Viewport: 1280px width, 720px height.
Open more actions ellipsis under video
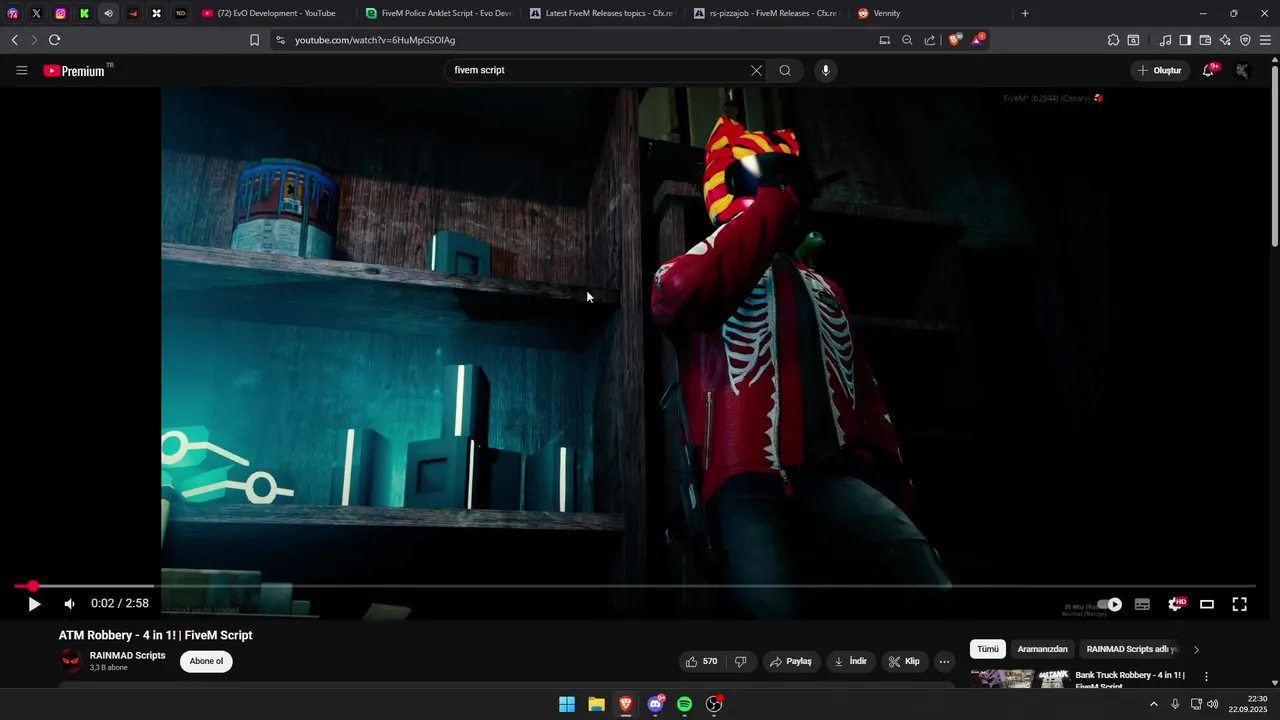coord(944,662)
